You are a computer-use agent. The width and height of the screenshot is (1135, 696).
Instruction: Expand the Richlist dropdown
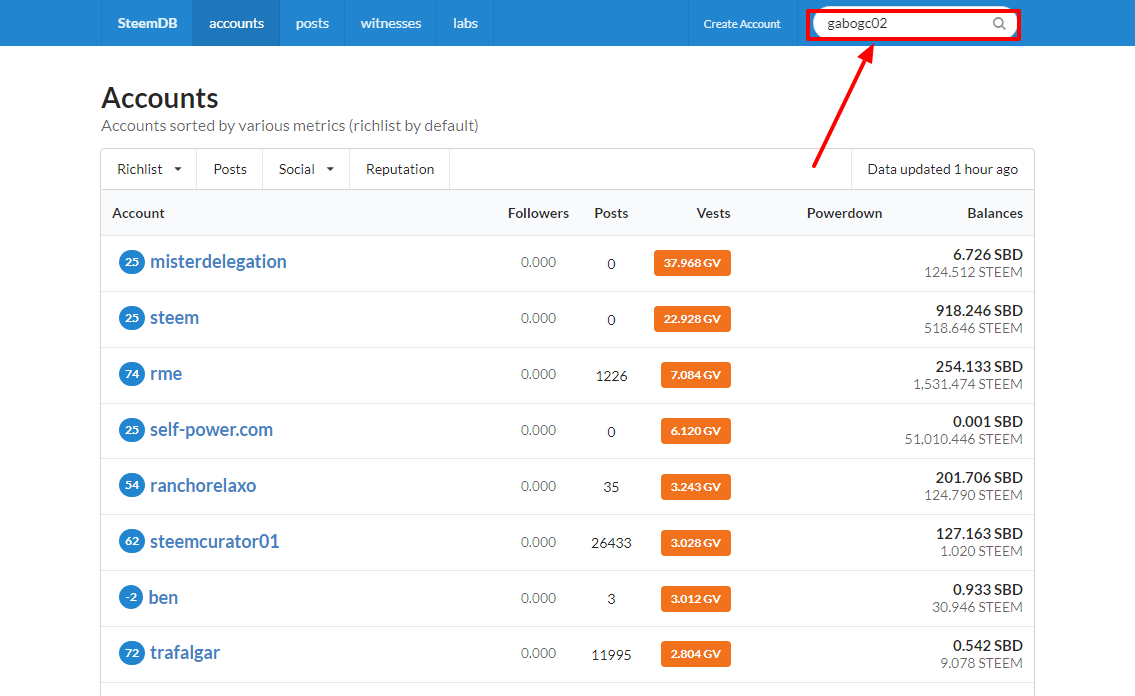coord(149,169)
